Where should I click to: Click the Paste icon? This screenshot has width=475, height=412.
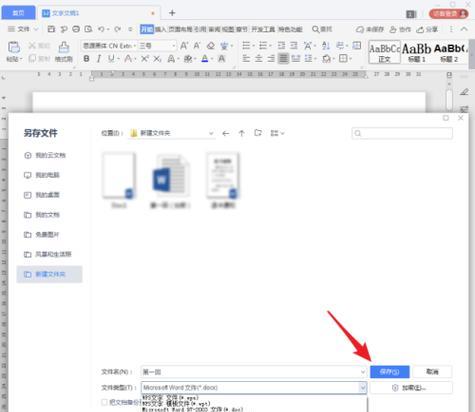[14, 48]
